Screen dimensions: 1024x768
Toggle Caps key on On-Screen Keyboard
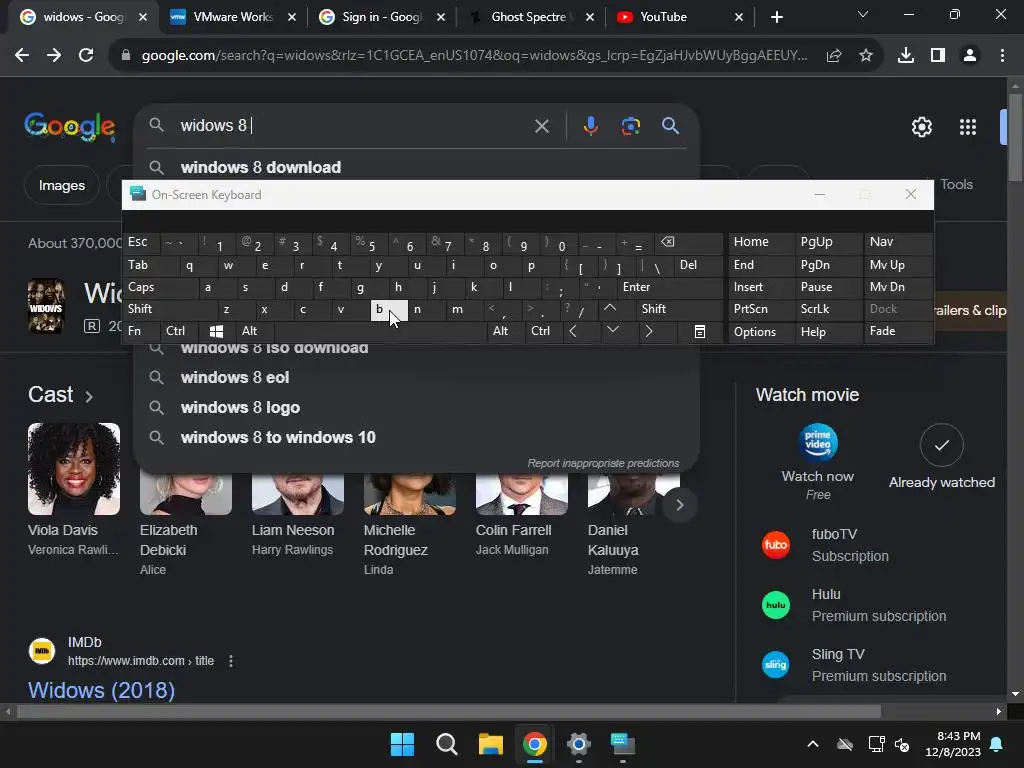160,287
